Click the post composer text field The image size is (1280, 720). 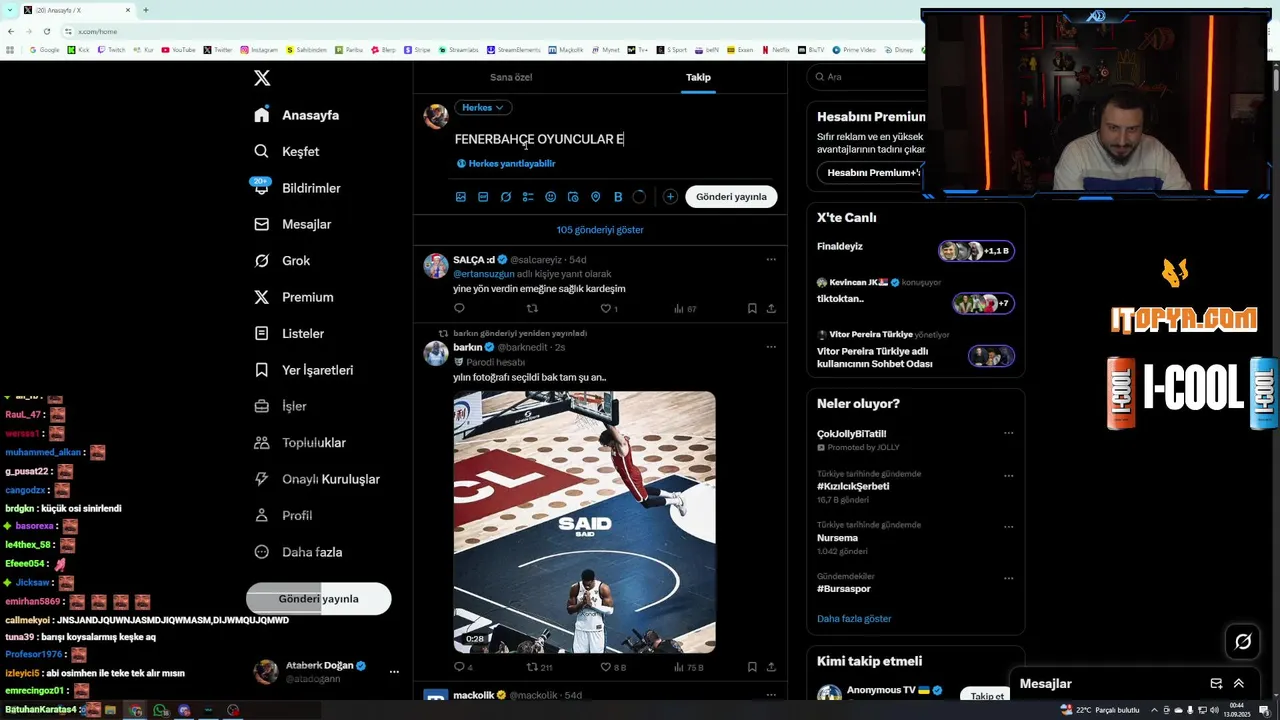click(615, 139)
